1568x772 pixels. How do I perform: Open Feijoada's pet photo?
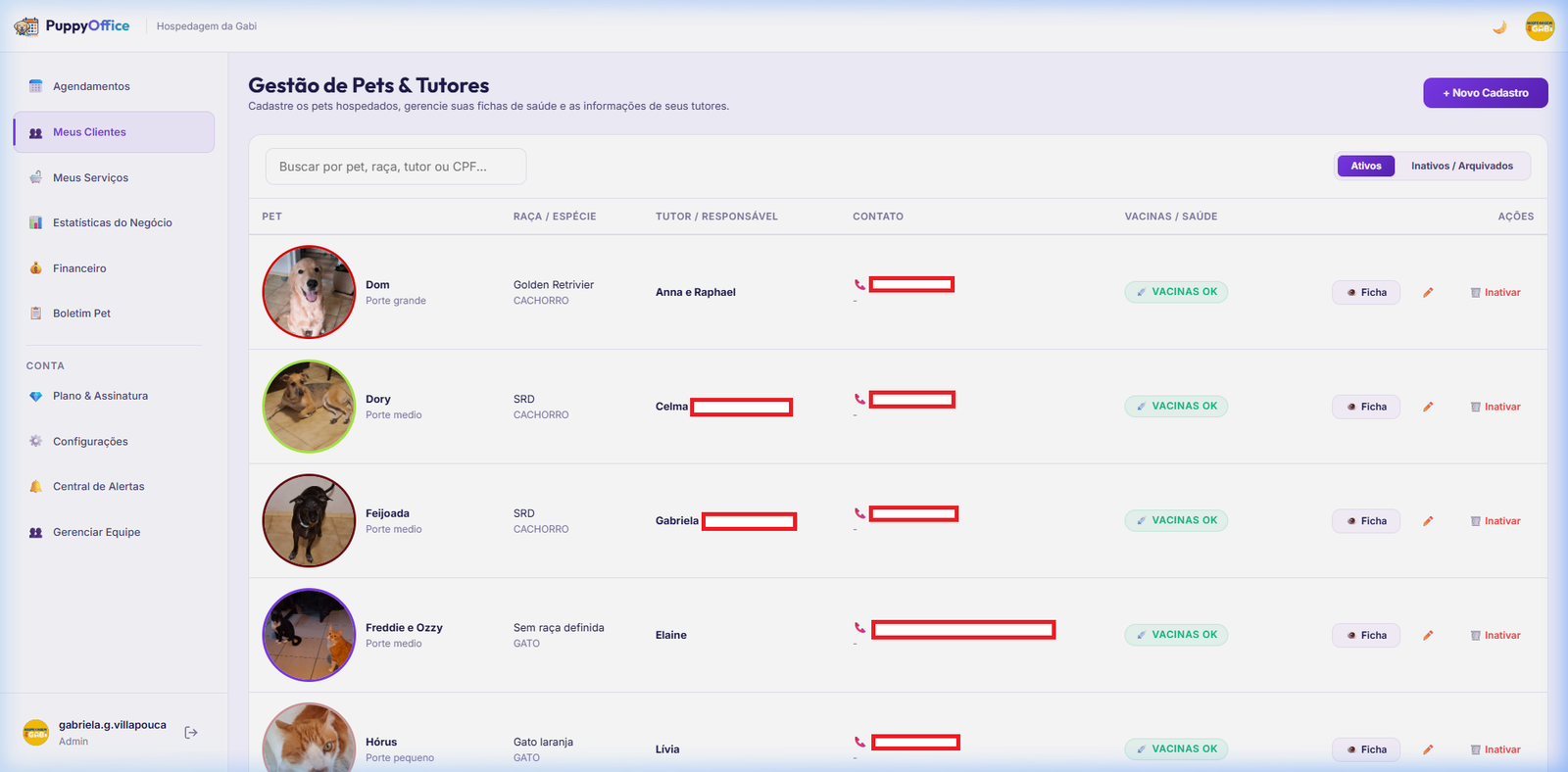[309, 520]
